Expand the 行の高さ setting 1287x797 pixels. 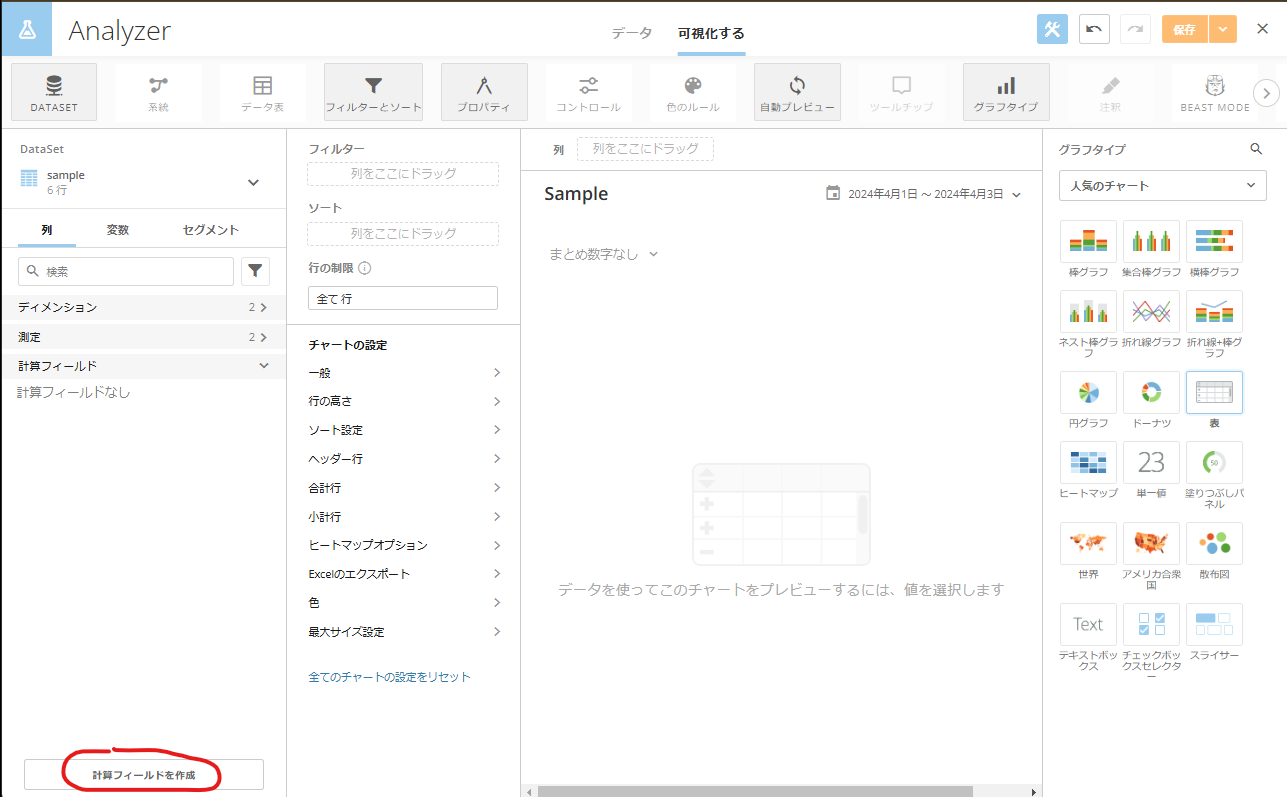point(404,401)
